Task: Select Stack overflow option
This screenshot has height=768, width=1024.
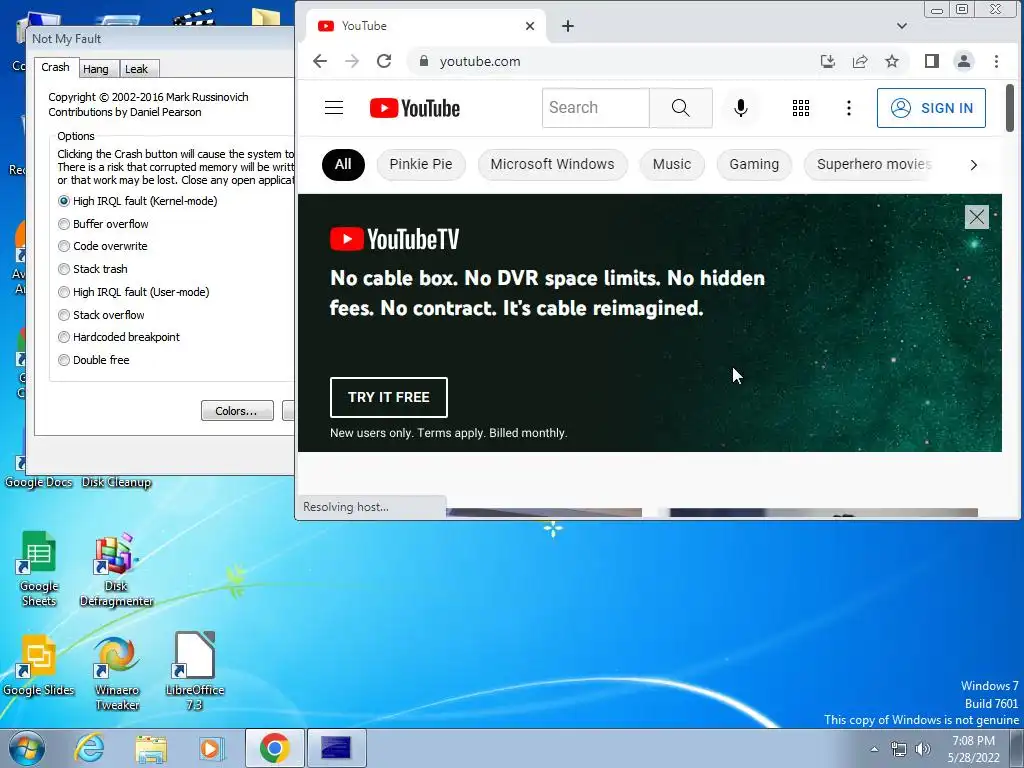Action: [101, 315]
